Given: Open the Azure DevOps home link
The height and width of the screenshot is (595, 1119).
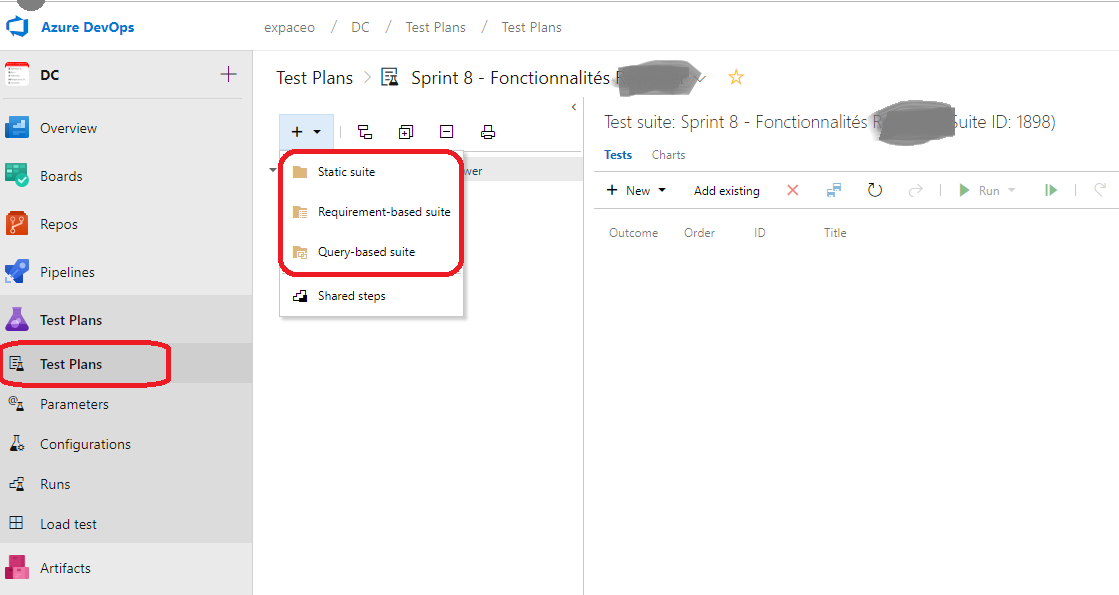Looking at the screenshot, I should click(x=87, y=27).
